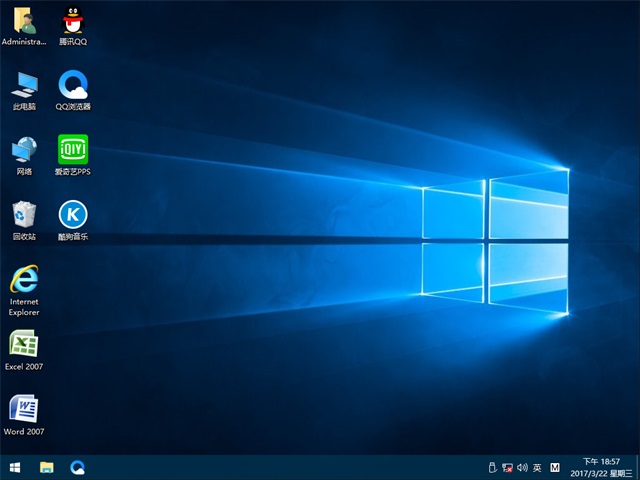This screenshot has height=480, width=640.
Task: Select the Recycle Bin icon
Action: [x=24, y=215]
